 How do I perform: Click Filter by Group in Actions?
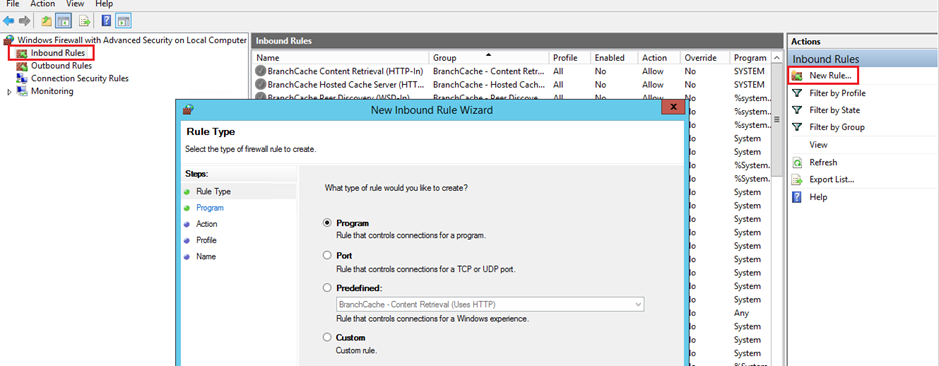pos(837,127)
